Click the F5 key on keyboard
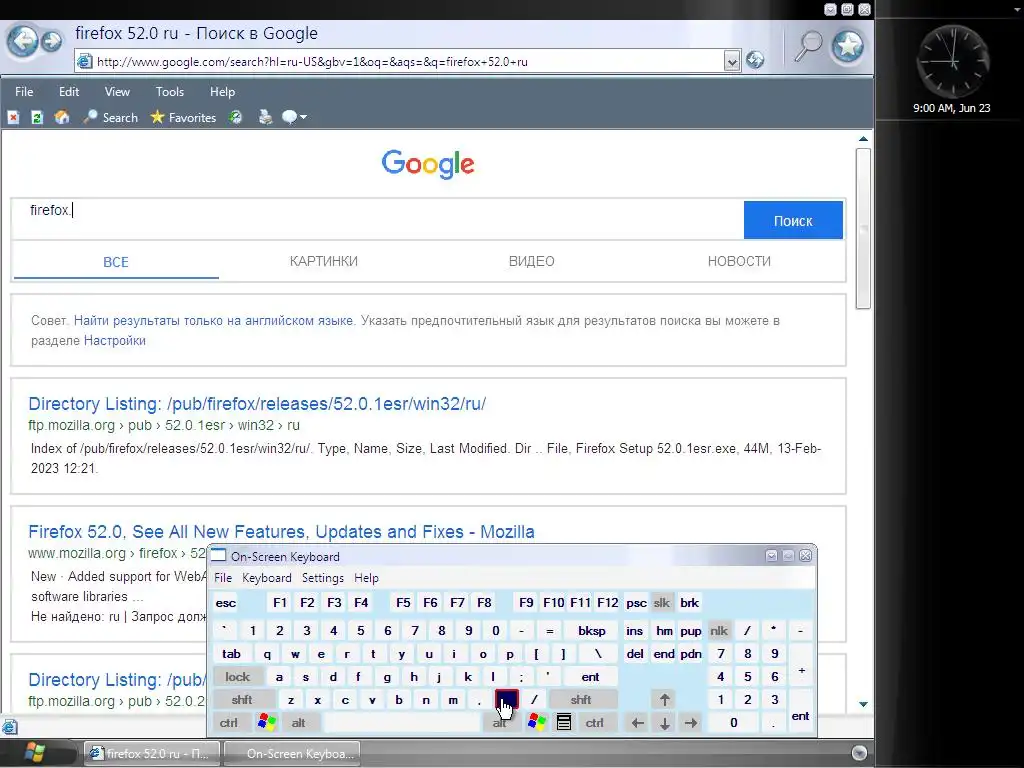The height and width of the screenshot is (768, 1024). (403, 603)
